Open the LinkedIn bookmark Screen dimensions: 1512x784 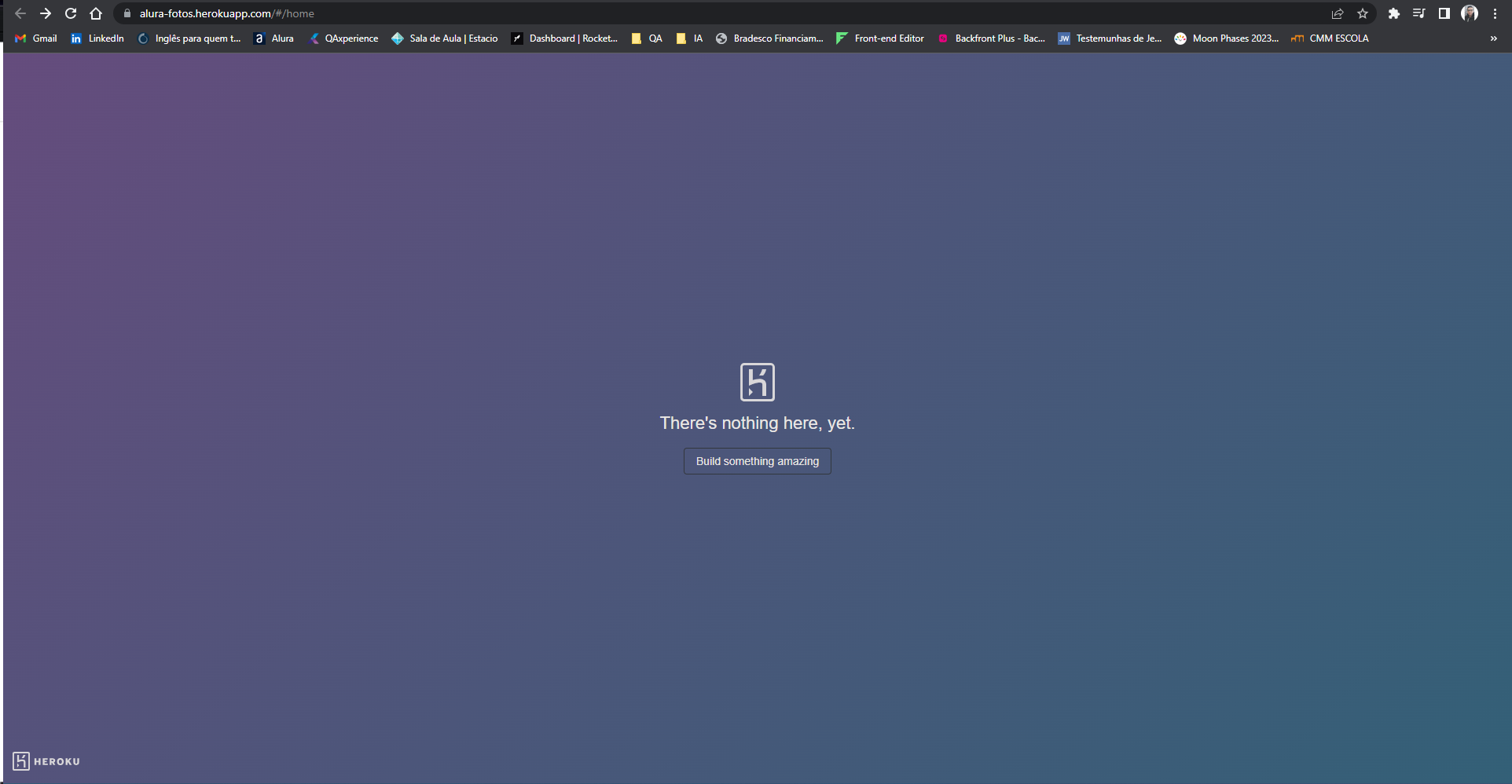[x=97, y=38]
